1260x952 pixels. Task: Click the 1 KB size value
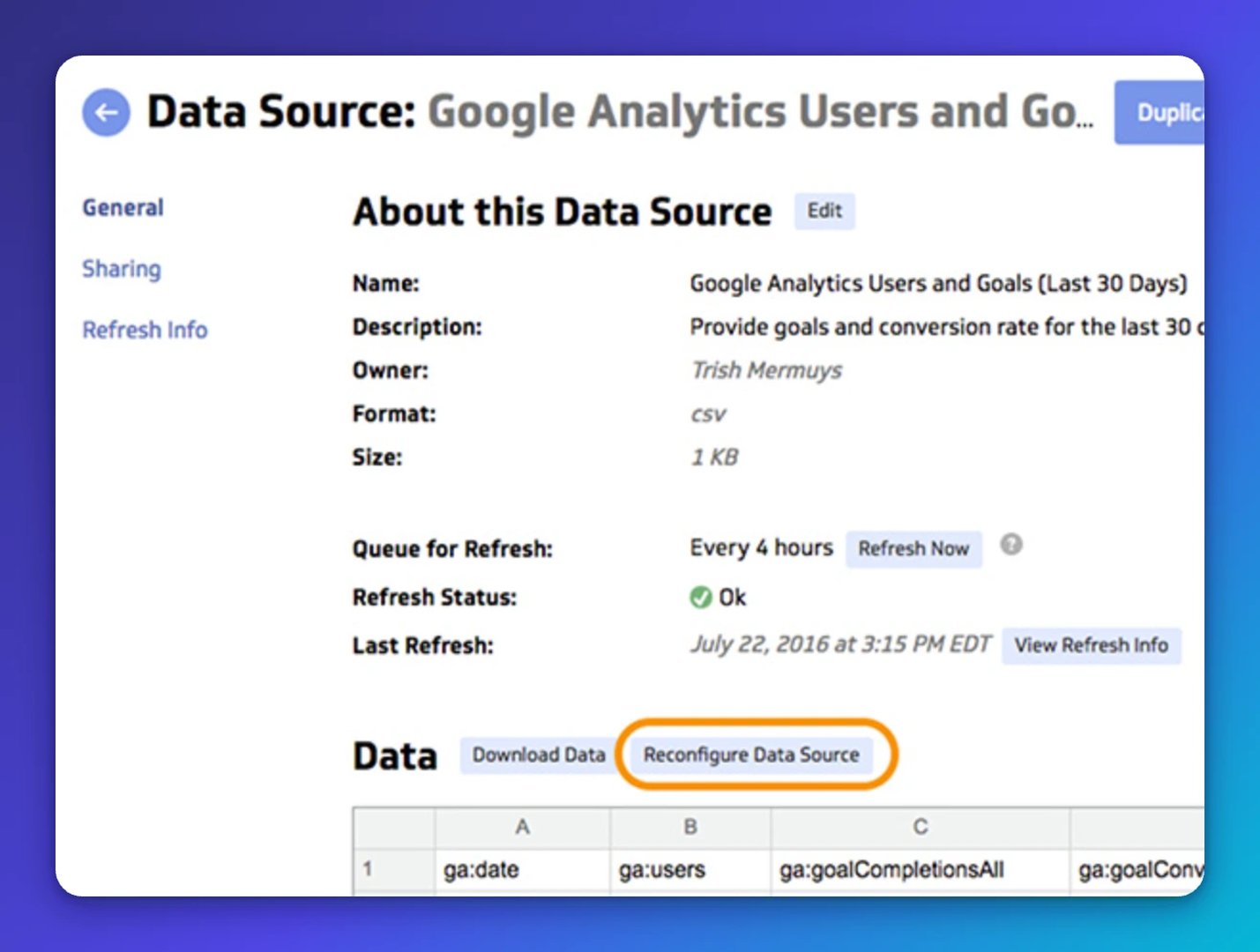[x=714, y=457]
